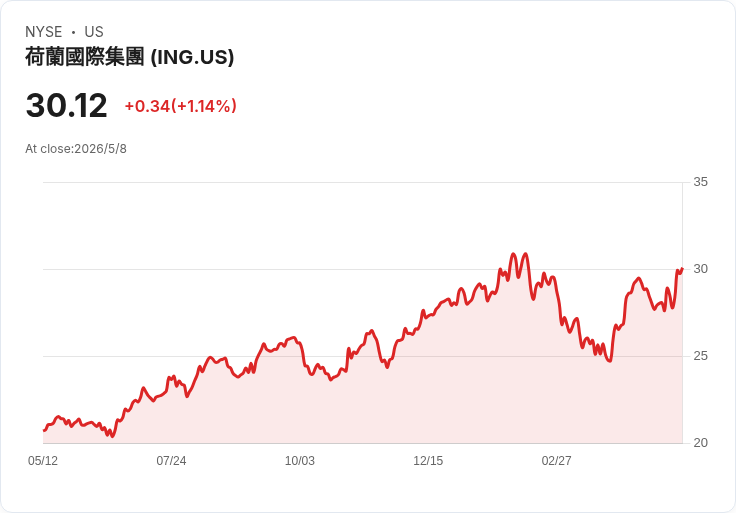
Task: Click the 12/15 date label on x-axis
Action: [428, 461]
